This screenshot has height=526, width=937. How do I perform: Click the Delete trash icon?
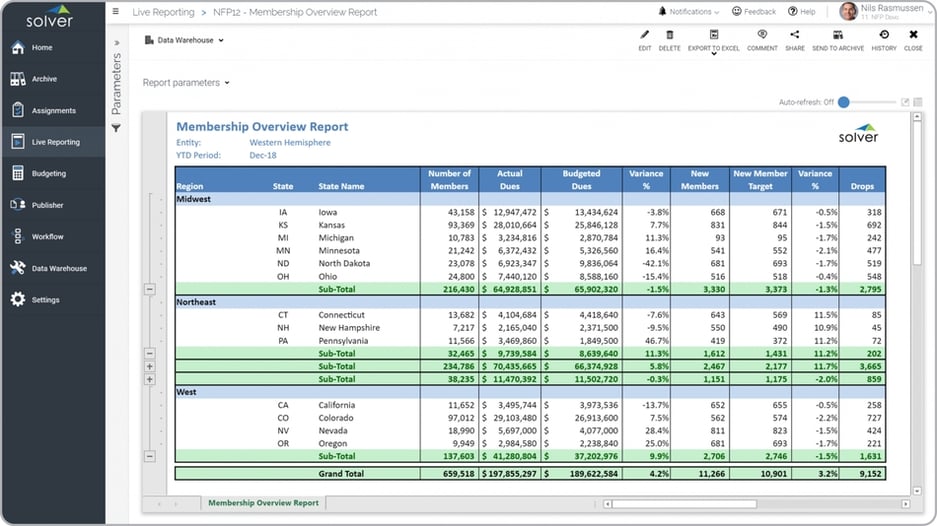click(x=669, y=35)
